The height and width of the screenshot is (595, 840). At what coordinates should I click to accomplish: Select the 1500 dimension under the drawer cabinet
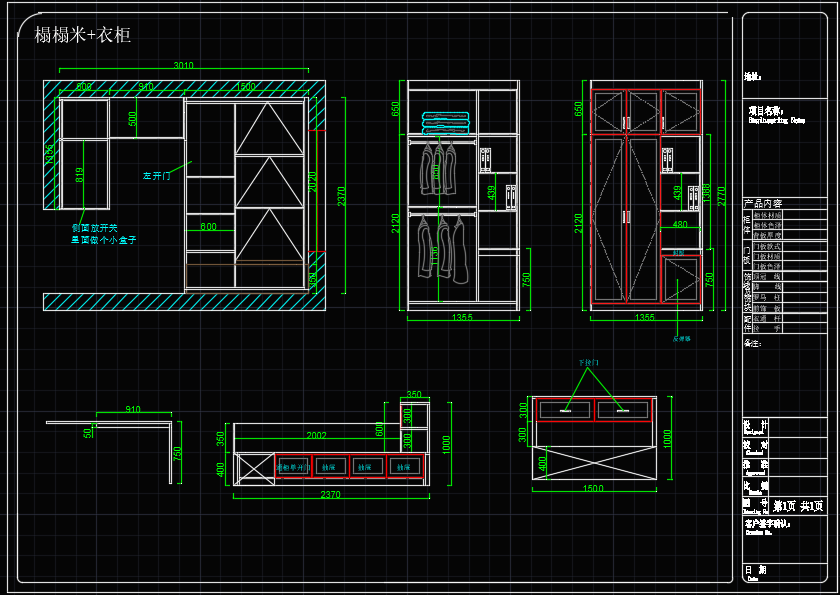pos(593,489)
